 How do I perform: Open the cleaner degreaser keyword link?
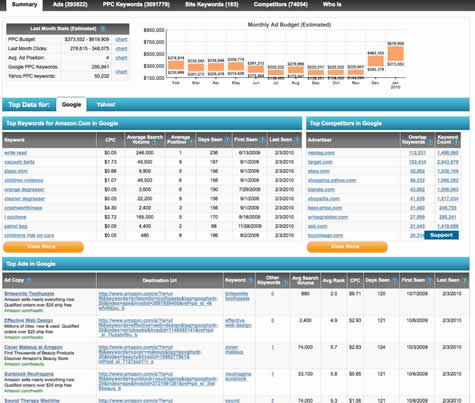pyautogui.click(x=25, y=199)
